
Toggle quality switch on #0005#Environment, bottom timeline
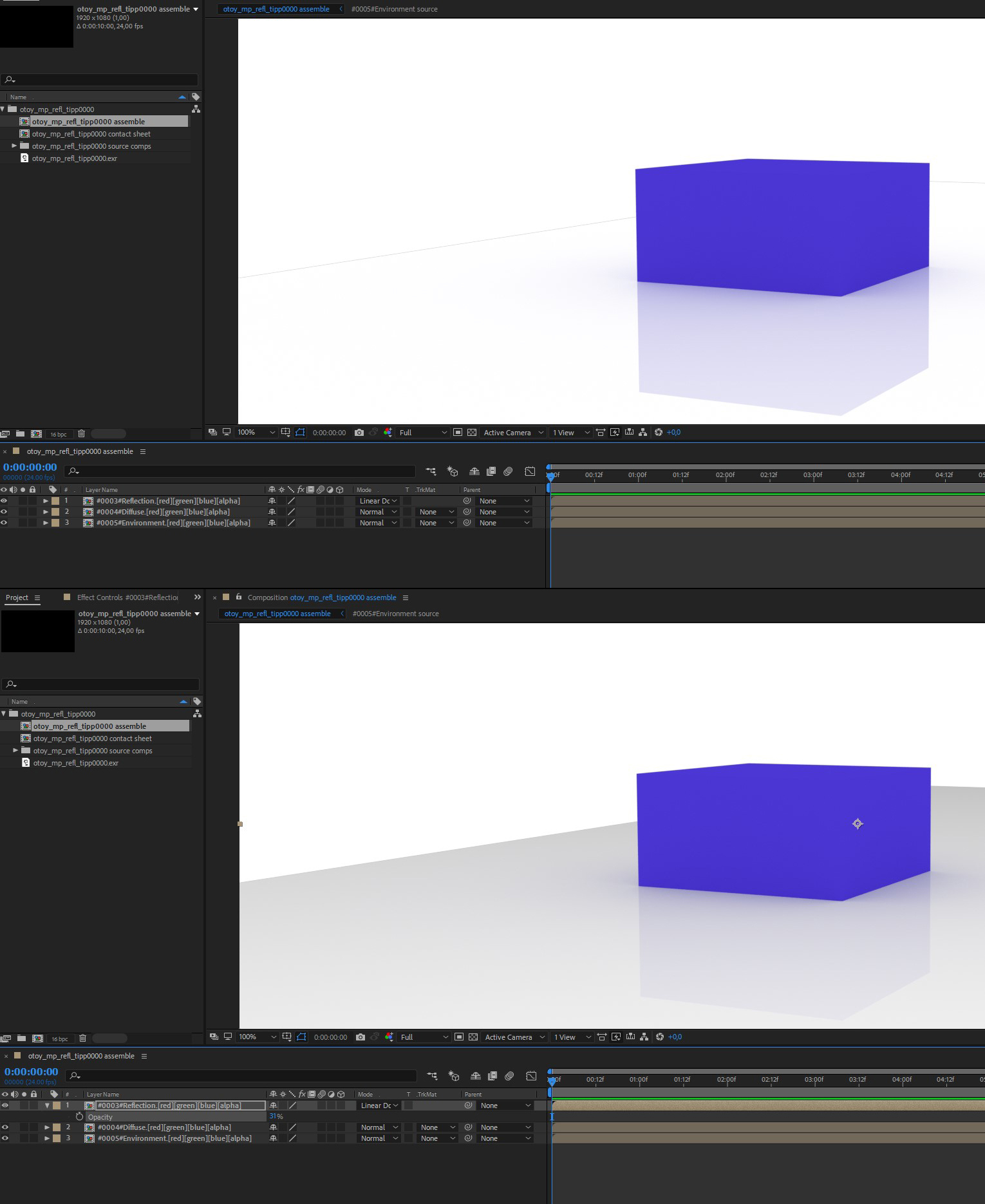point(292,1138)
